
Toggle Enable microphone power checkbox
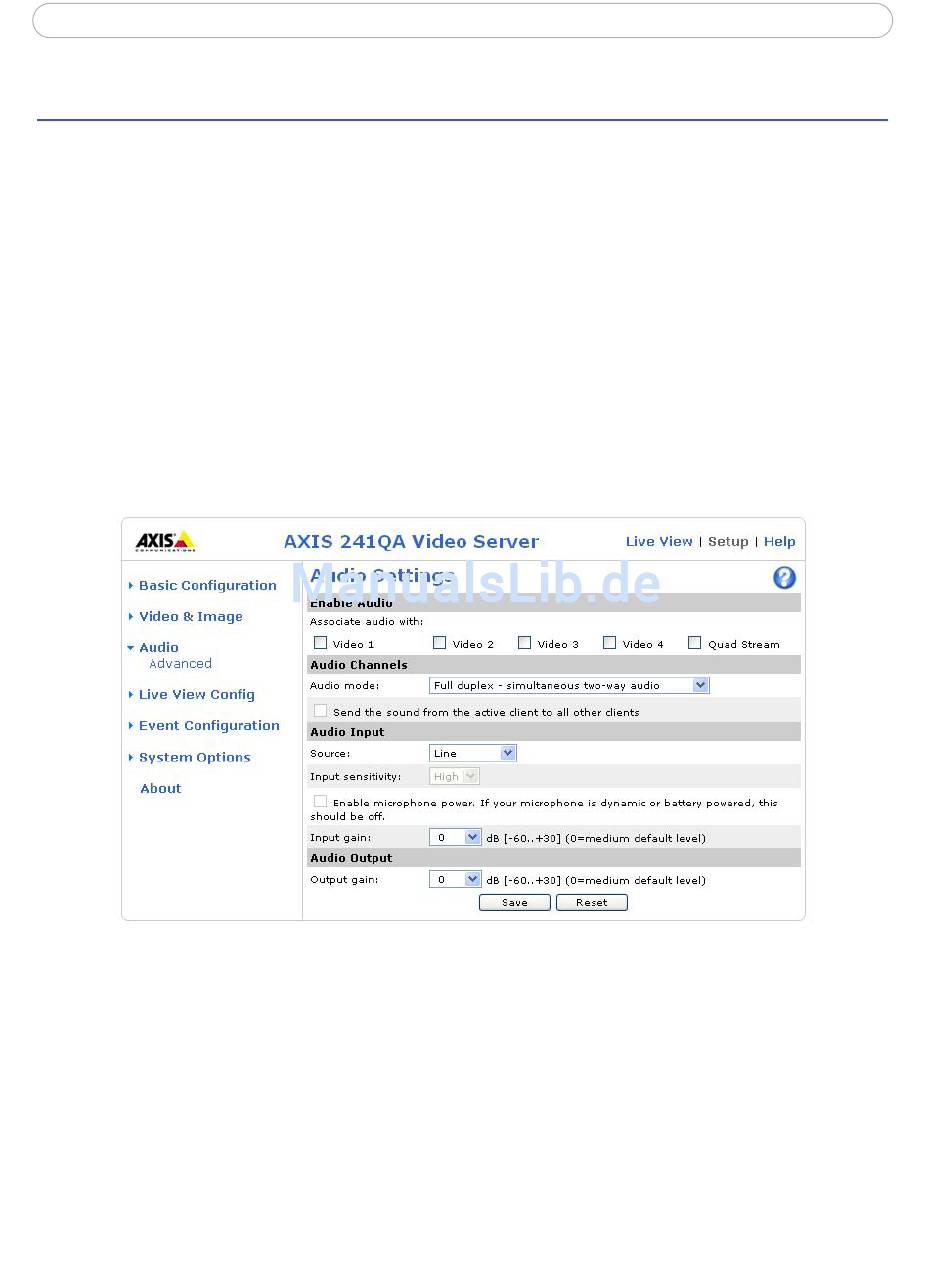point(321,801)
